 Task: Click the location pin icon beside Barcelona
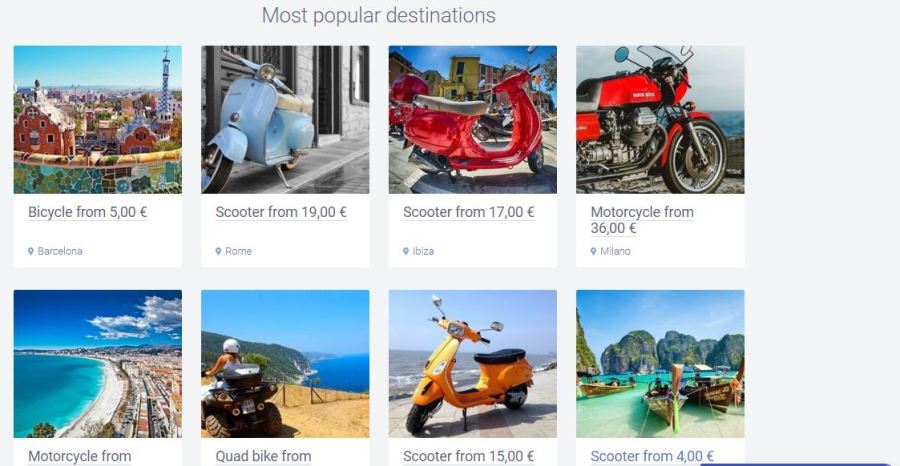tap(31, 251)
